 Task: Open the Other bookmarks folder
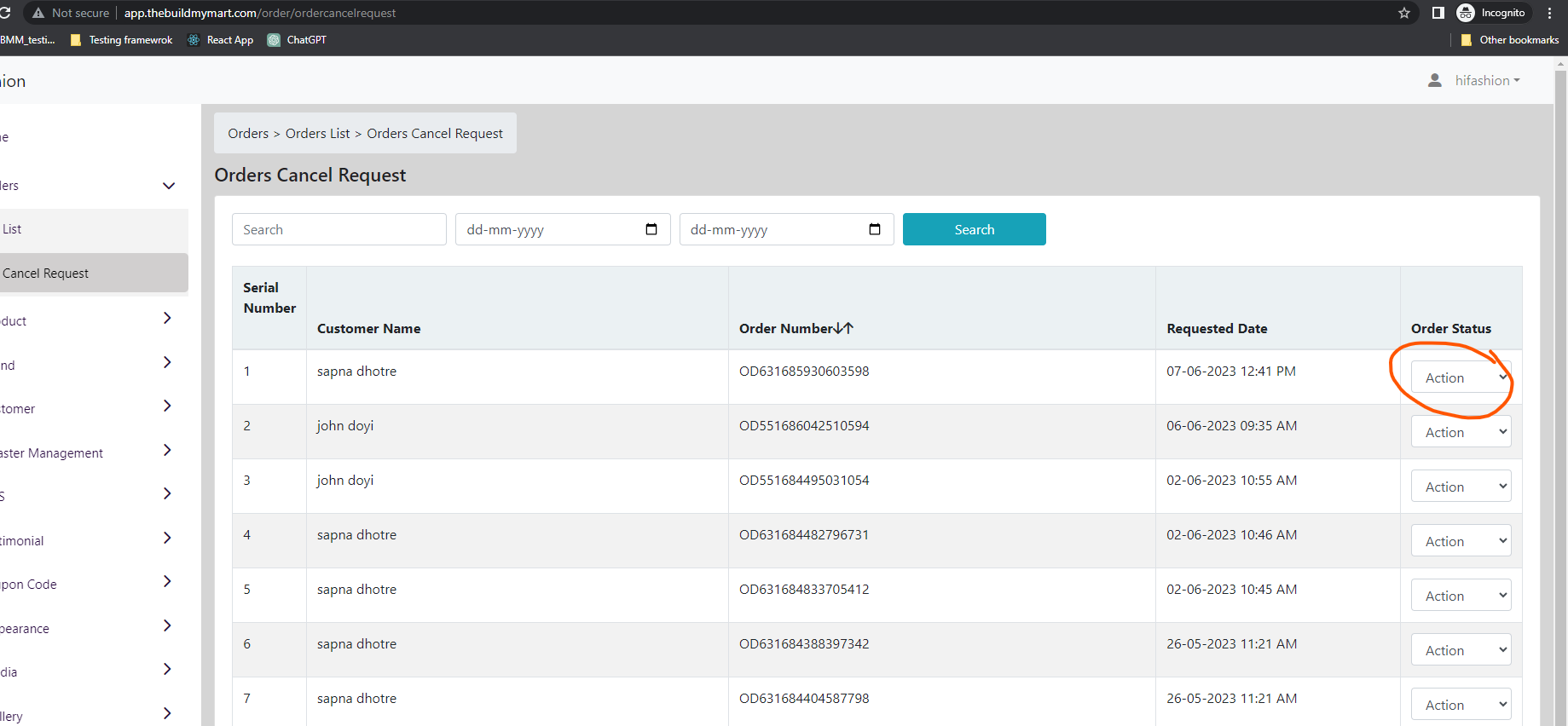[1509, 40]
